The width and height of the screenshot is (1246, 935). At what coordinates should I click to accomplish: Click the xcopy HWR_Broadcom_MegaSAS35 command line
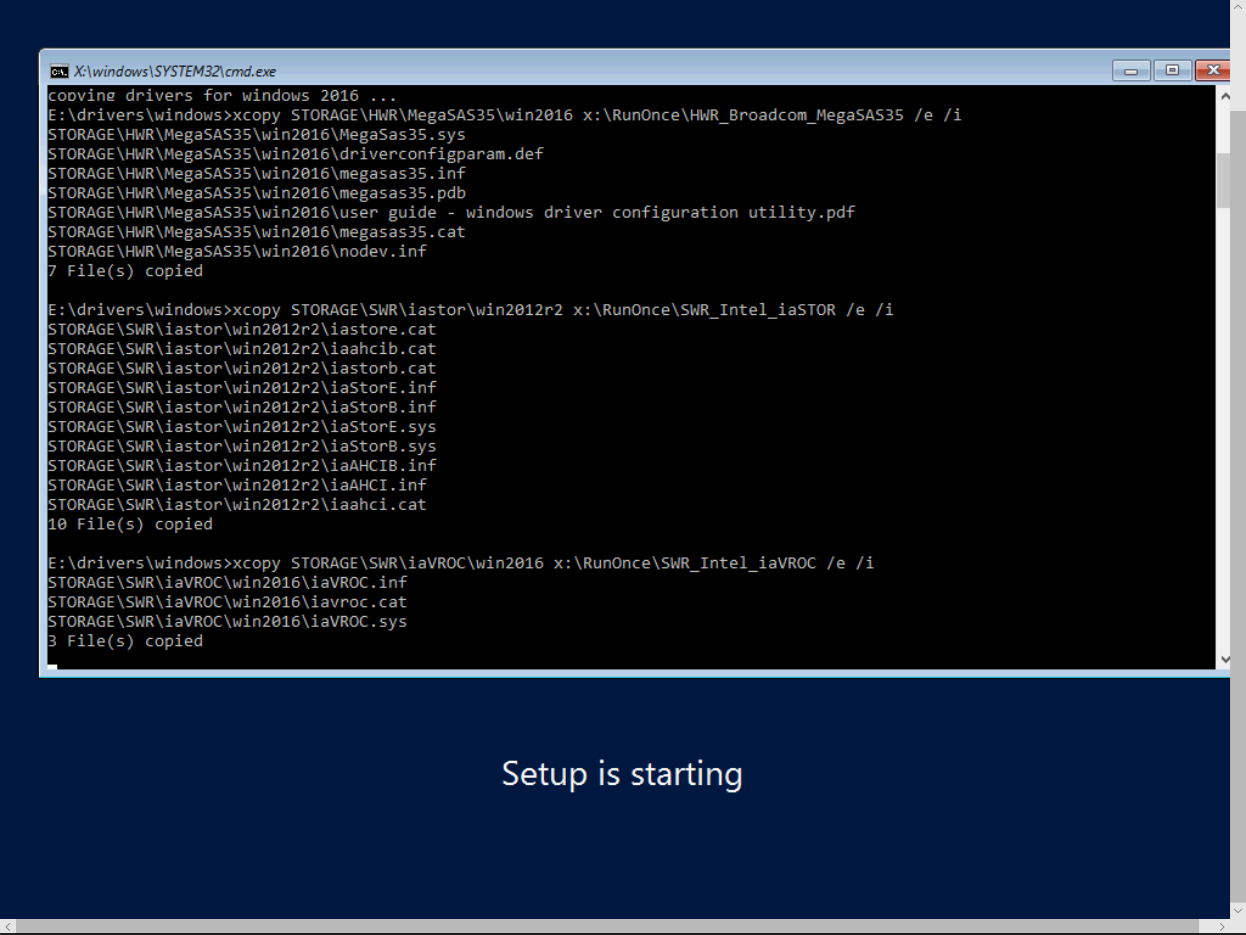[x=504, y=115]
